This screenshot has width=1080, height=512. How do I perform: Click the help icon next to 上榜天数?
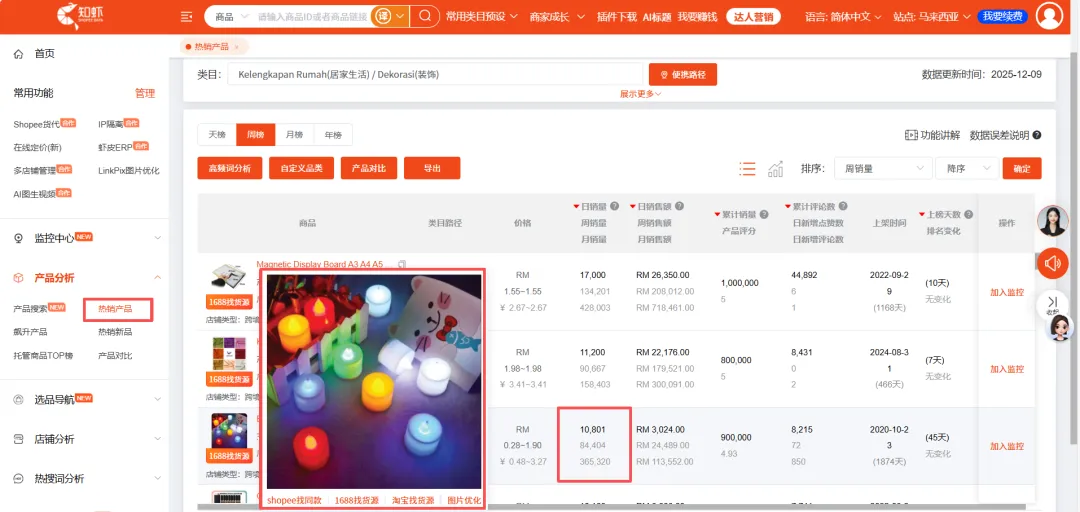click(968, 214)
